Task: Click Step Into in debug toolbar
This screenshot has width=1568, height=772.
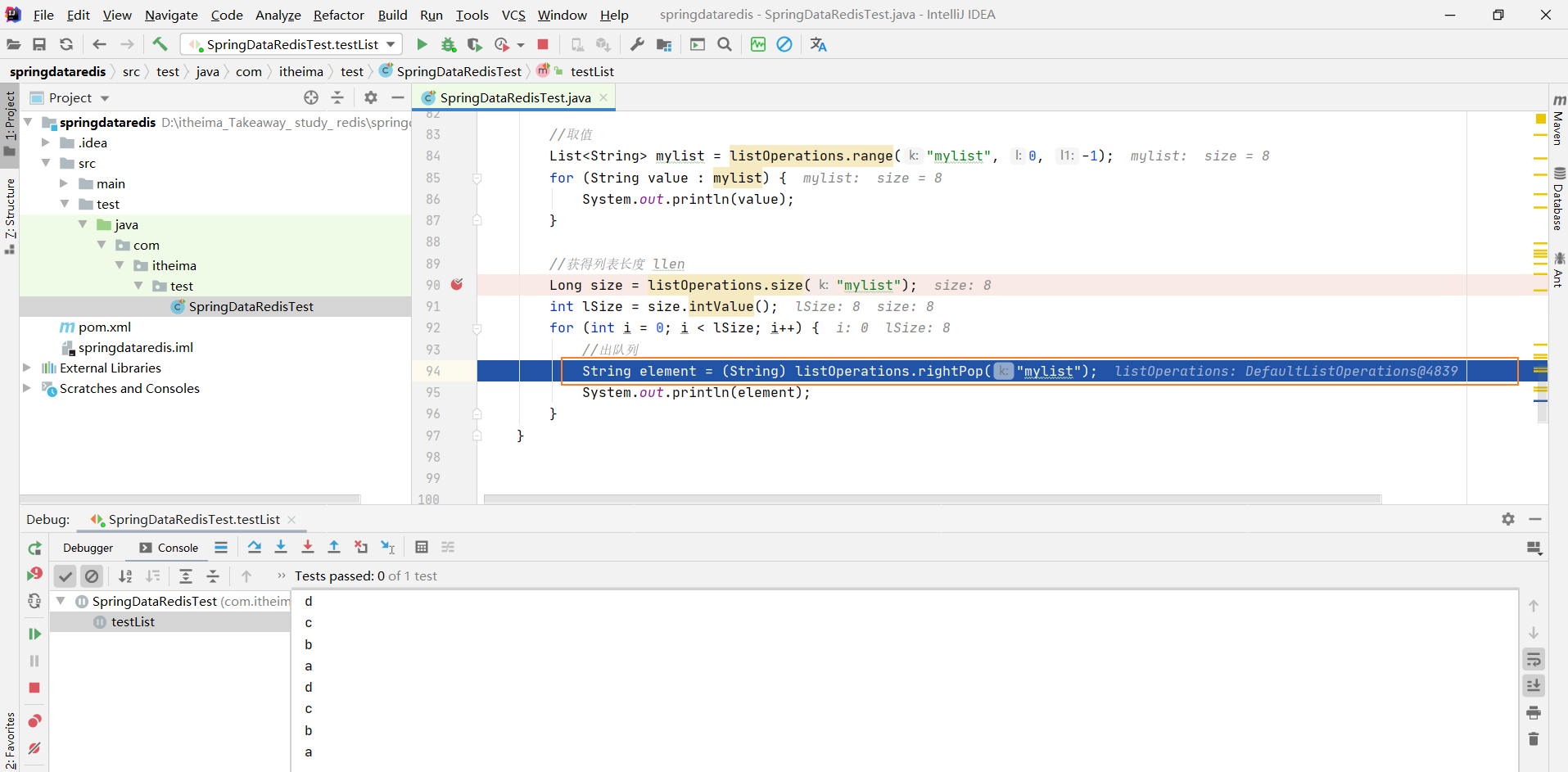Action: (x=281, y=547)
